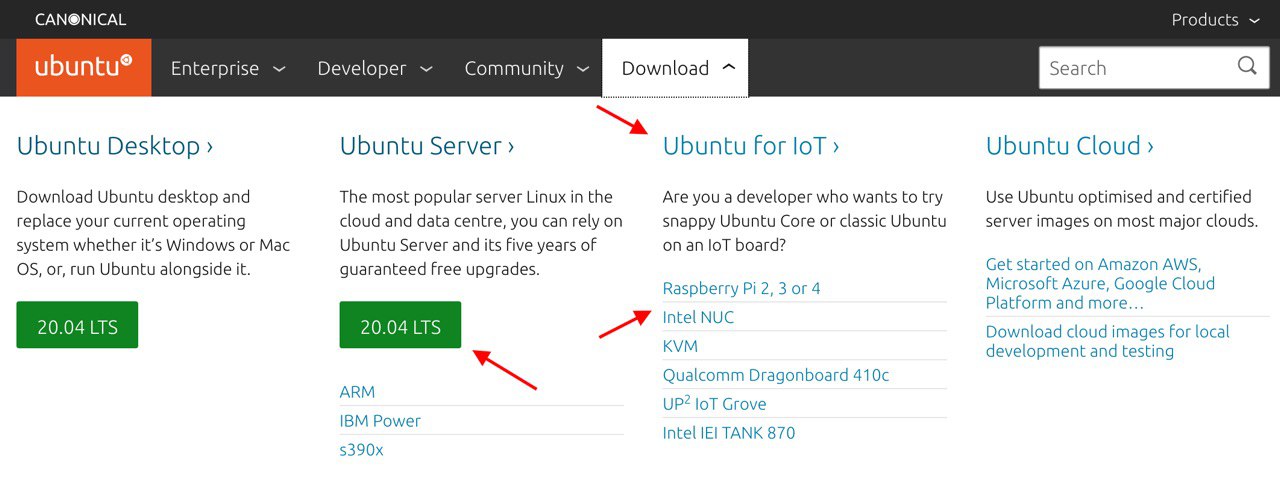Open Get started on Amazon AWS link

coord(1100,284)
